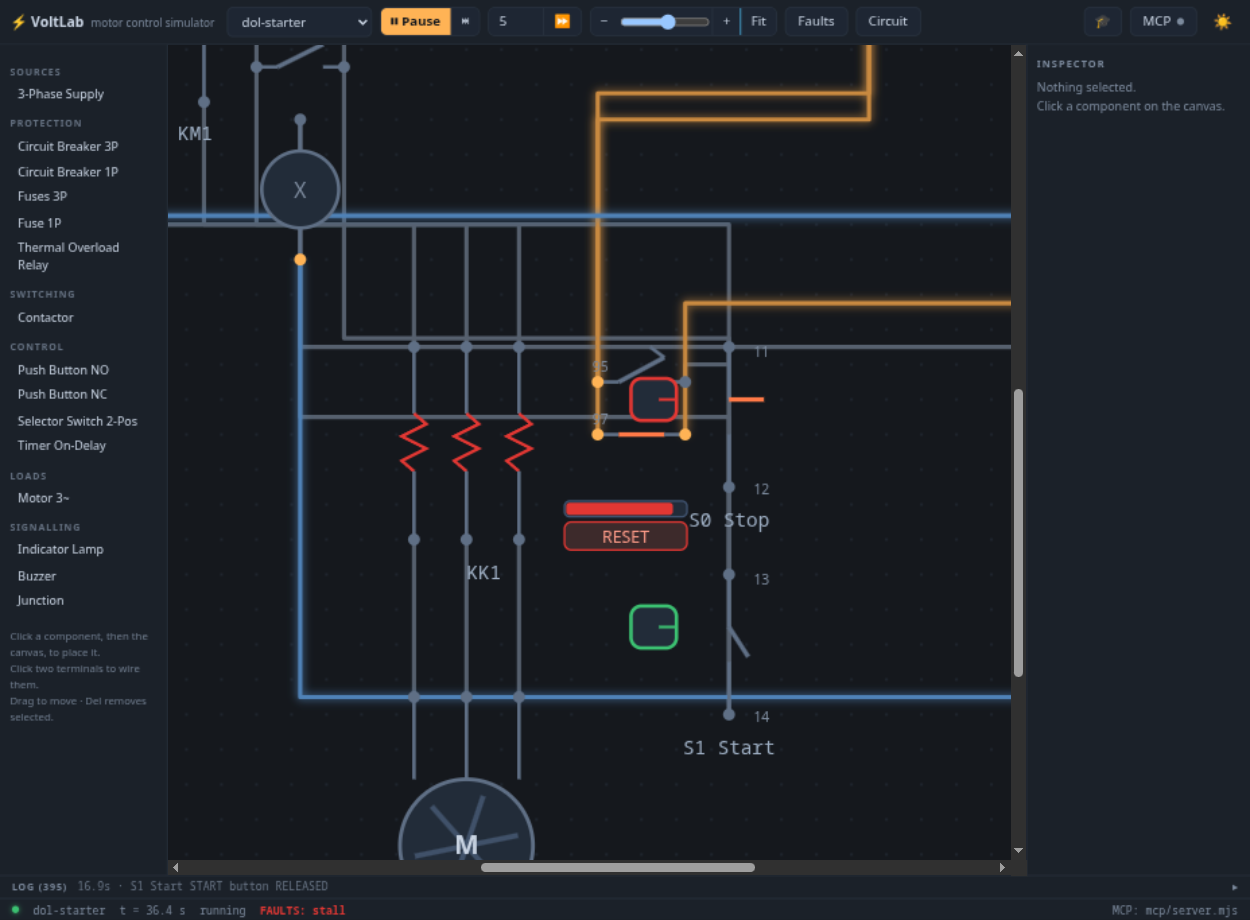The height and width of the screenshot is (920, 1250).
Task: Select Contactor in the Switching section
Action: click(x=45, y=317)
